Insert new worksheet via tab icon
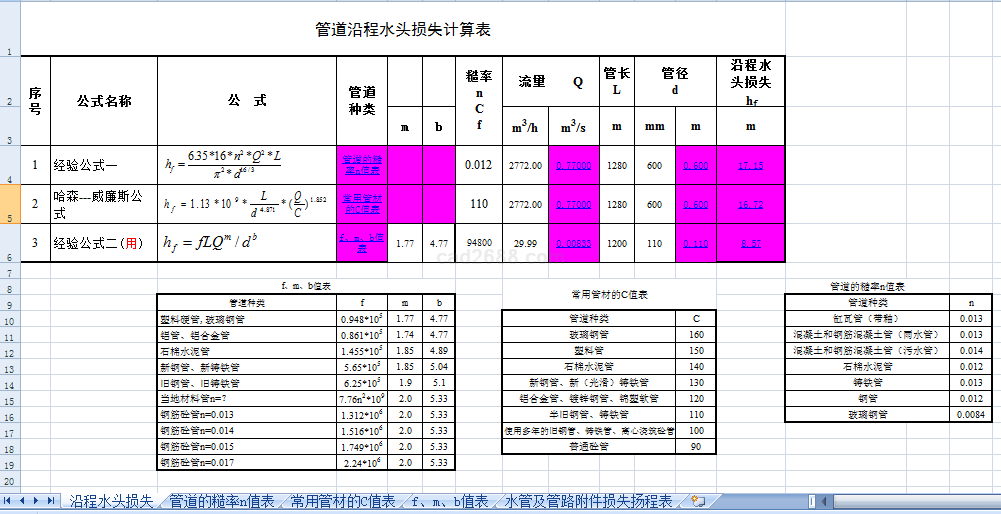Screen dimensions: 1001x514 (x=698, y=501)
